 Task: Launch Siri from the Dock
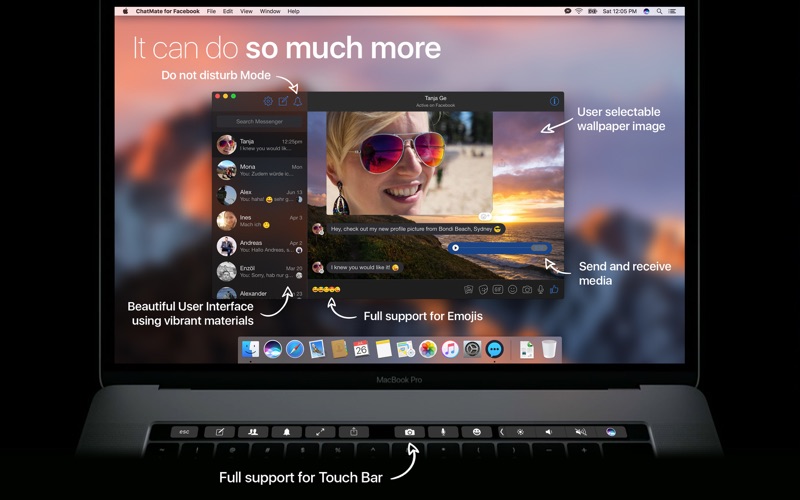tap(273, 349)
